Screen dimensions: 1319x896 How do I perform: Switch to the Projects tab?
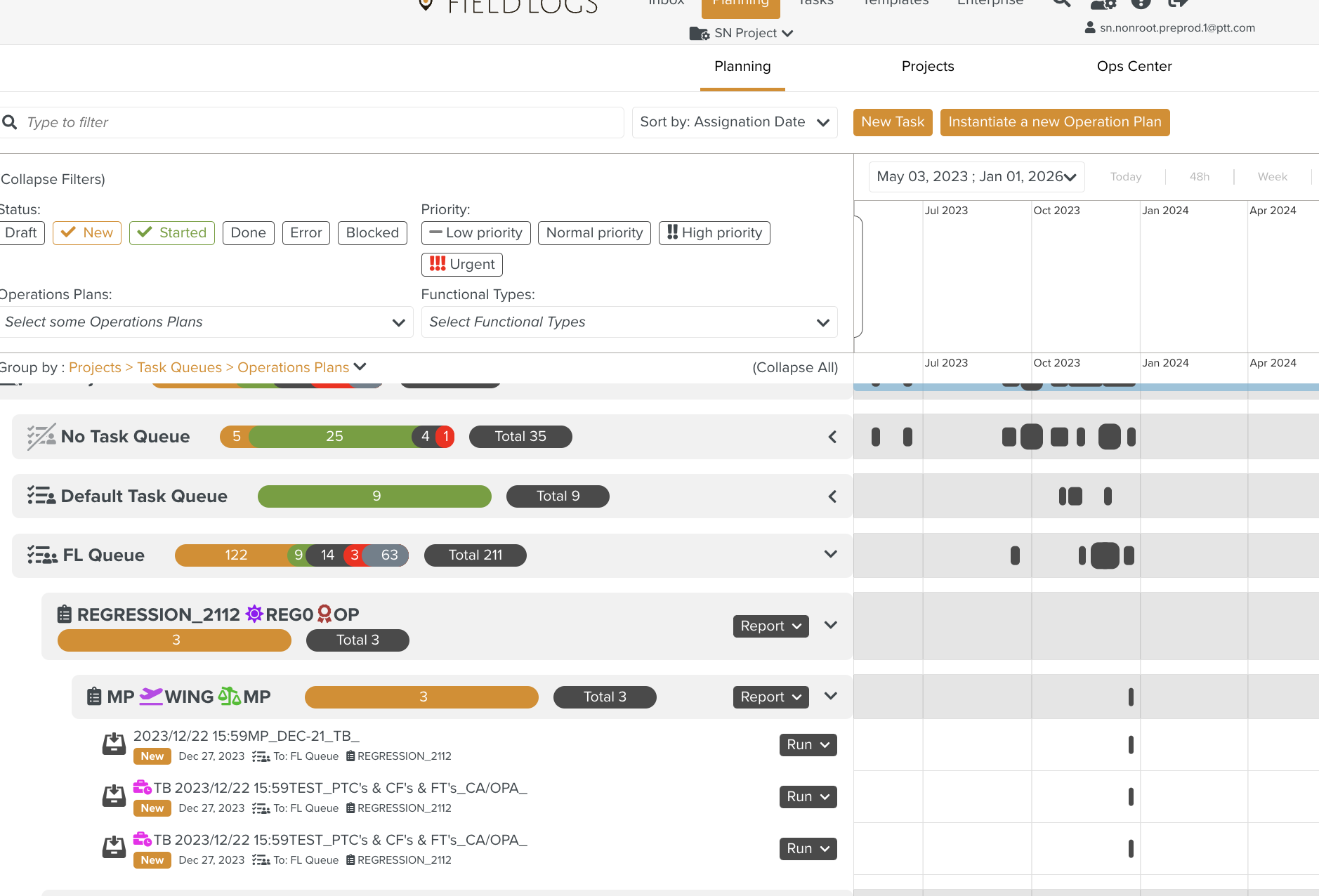point(927,67)
